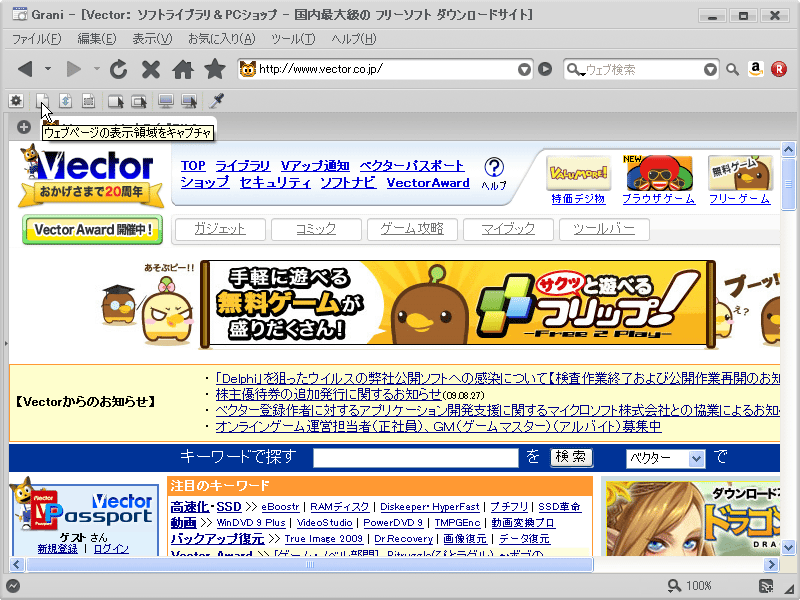This screenshot has height=600, width=800.
Task: Open the search engine selector magnifier
Action: (x=575, y=69)
